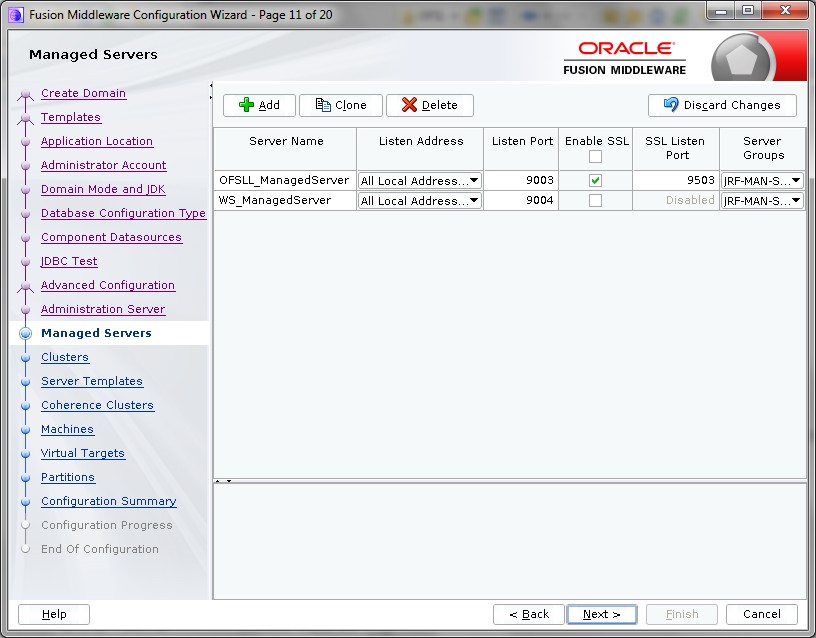
Task: Click the wizard title bar app icon
Action: pyautogui.click(x=16, y=15)
